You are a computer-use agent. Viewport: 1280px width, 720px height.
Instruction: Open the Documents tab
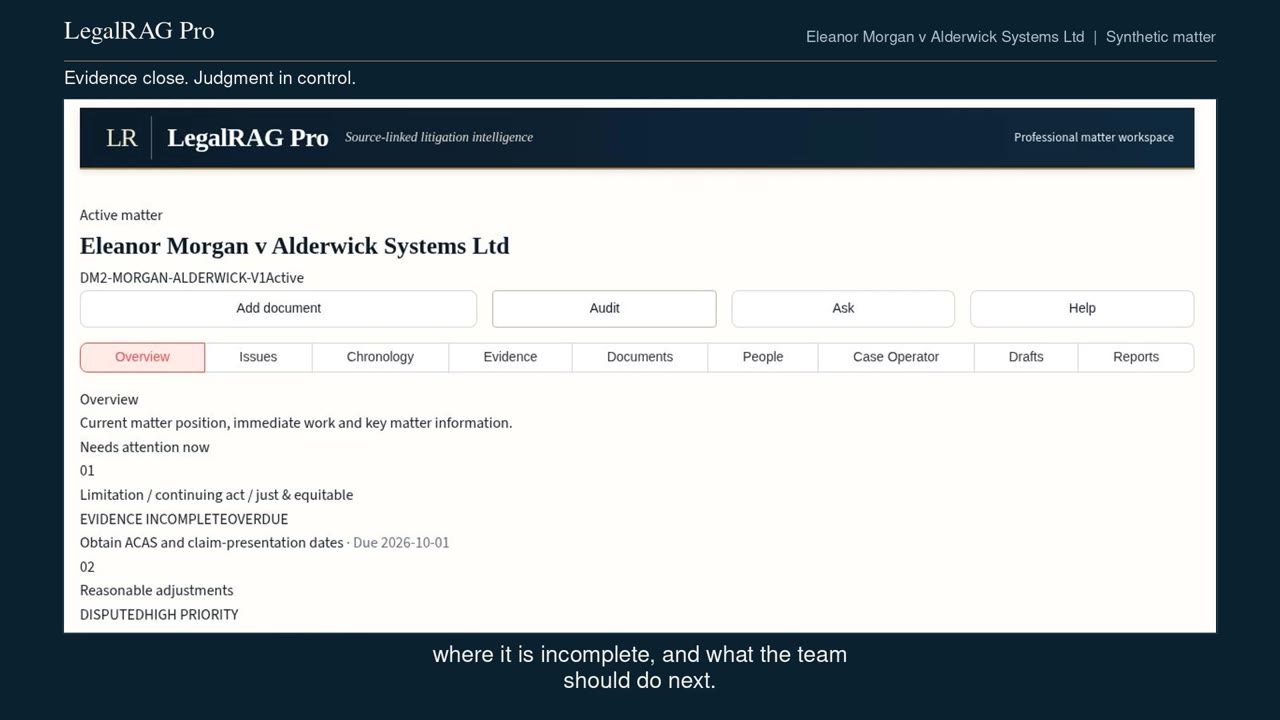[x=640, y=357]
